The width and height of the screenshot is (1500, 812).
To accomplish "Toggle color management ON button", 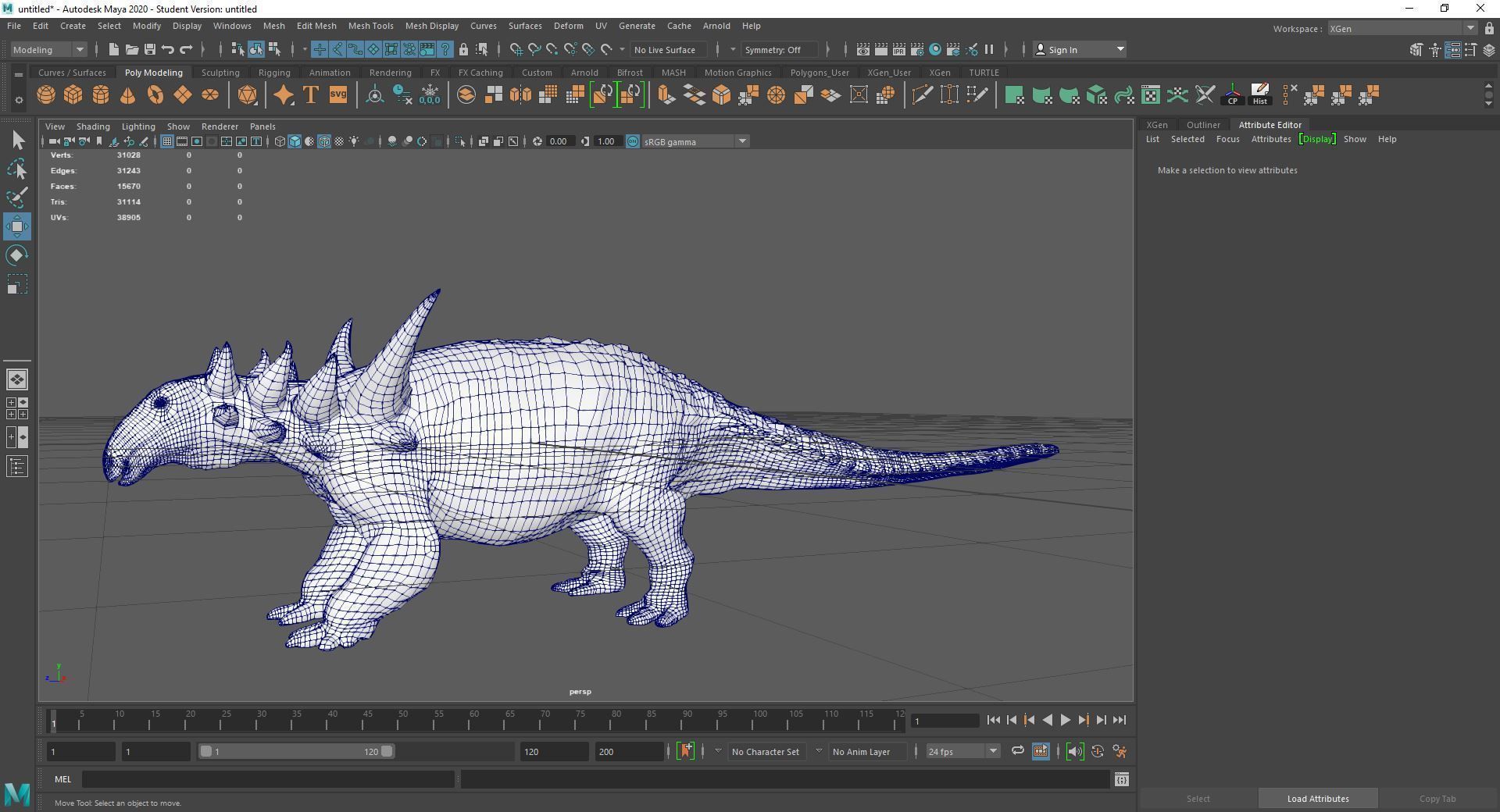I will (633, 141).
